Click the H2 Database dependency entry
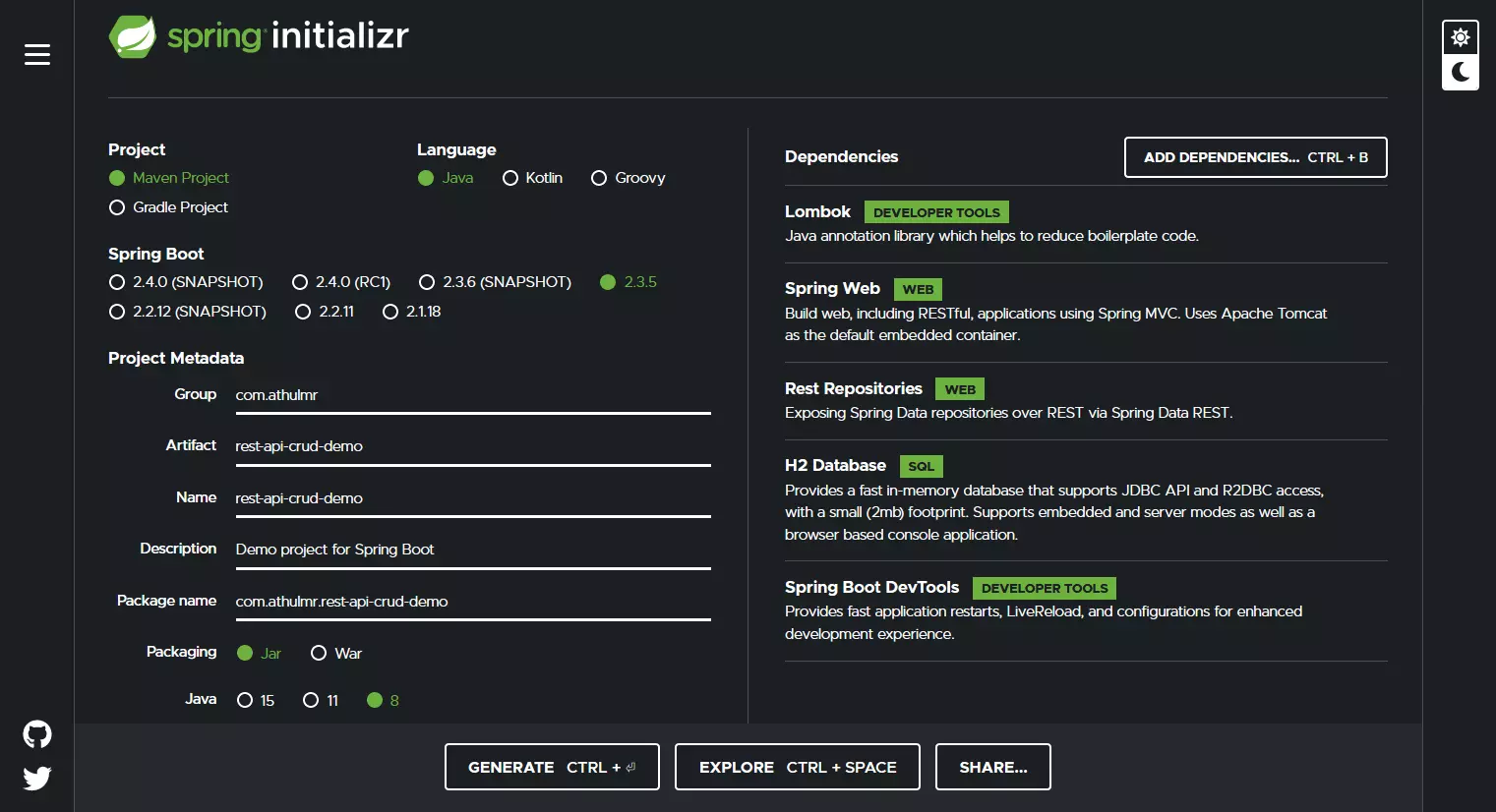This screenshot has height=812, width=1496. [x=1086, y=500]
